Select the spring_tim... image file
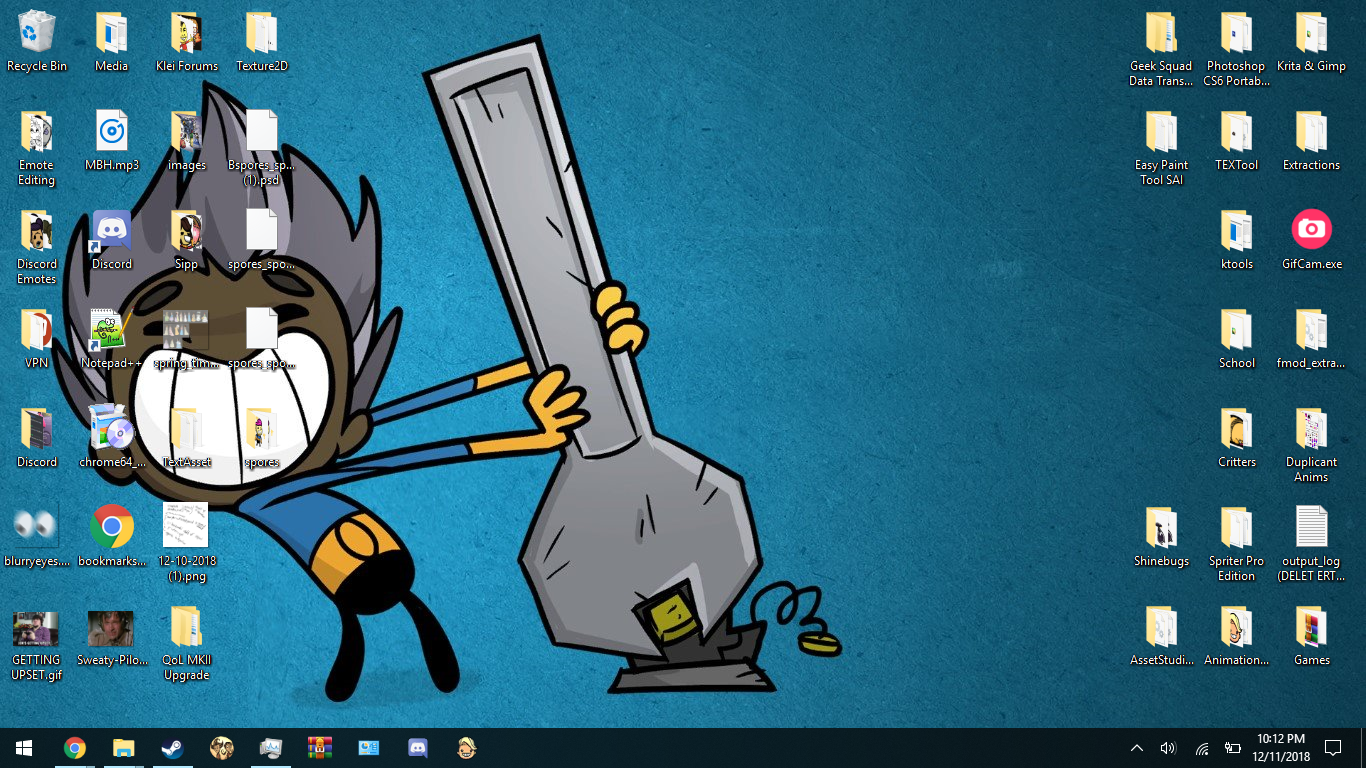The width and height of the screenshot is (1366, 768). tap(187, 339)
